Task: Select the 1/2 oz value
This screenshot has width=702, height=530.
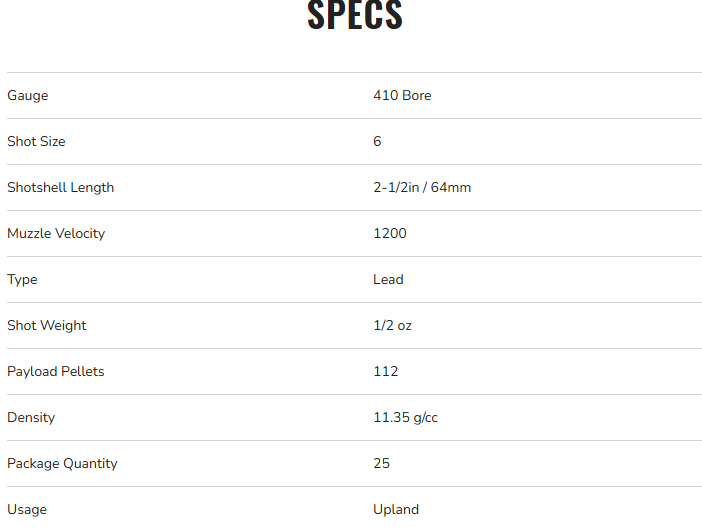Action: (392, 326)
